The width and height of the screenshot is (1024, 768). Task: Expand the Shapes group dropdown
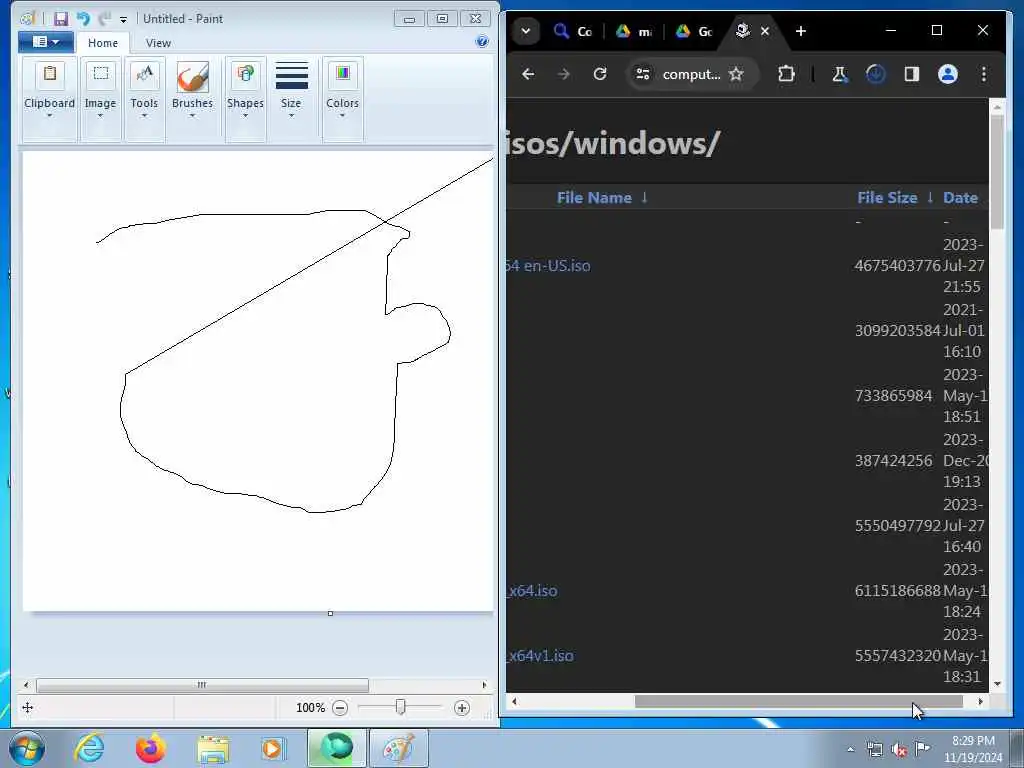coord(246,116)
